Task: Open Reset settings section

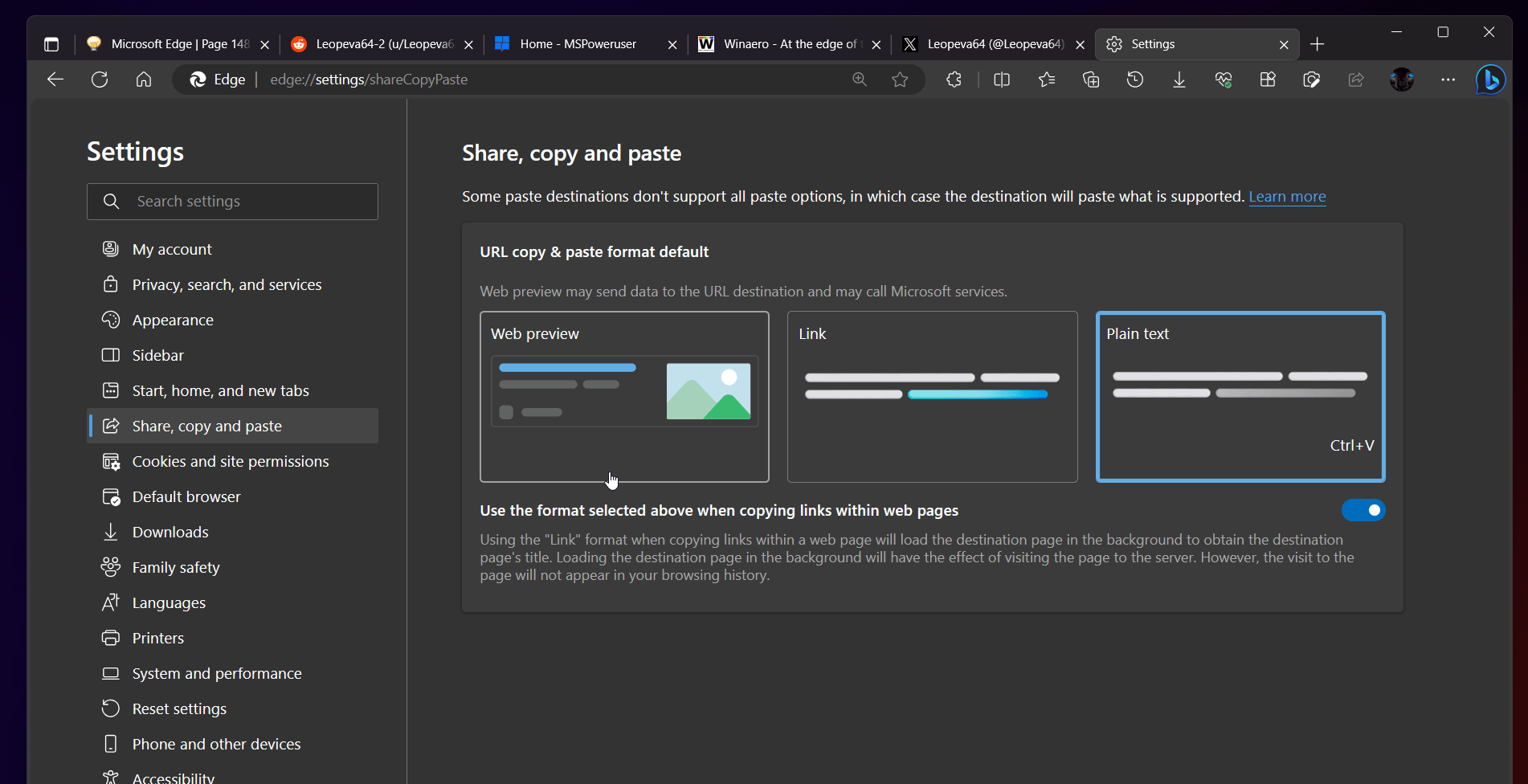Action: pyautogui.click(x=232, y=708)
